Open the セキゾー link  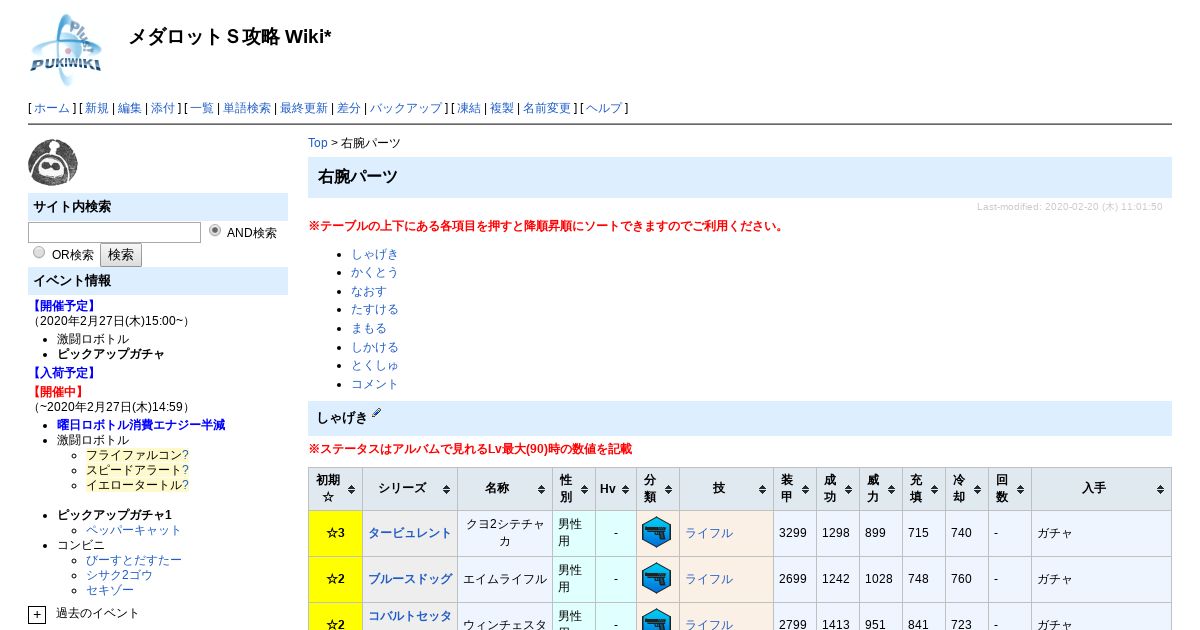(x=110, y=590)
